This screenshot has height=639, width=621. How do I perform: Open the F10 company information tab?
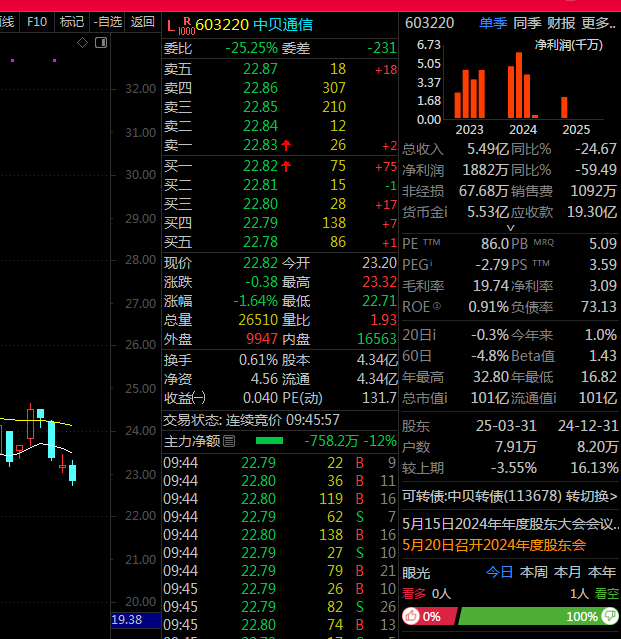(37, 22)
